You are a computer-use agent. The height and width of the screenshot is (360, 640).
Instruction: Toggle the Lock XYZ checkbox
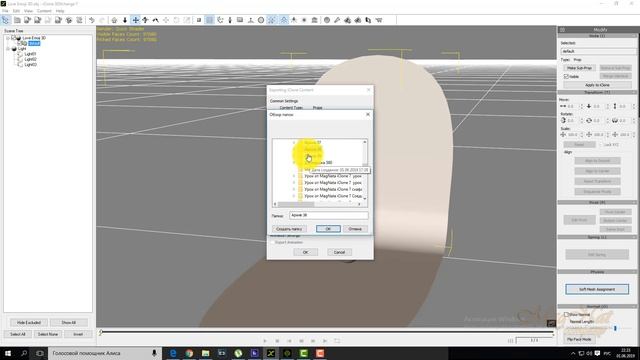(x=600, y=145)
